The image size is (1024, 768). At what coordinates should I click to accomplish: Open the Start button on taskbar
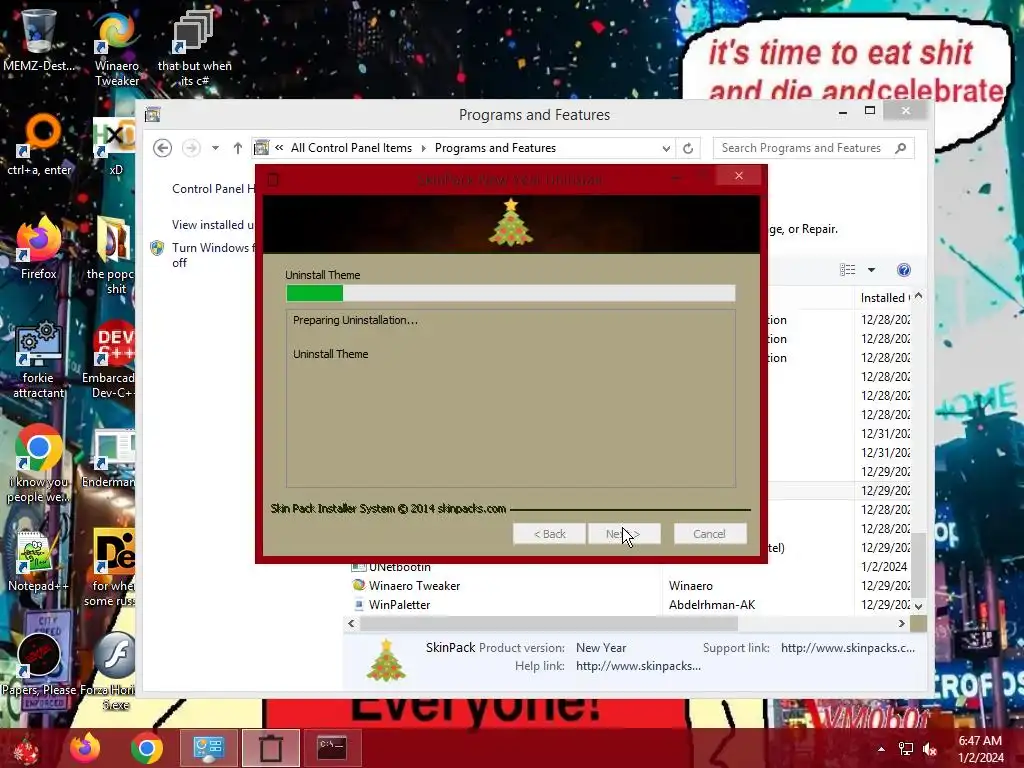coord(25,748)
